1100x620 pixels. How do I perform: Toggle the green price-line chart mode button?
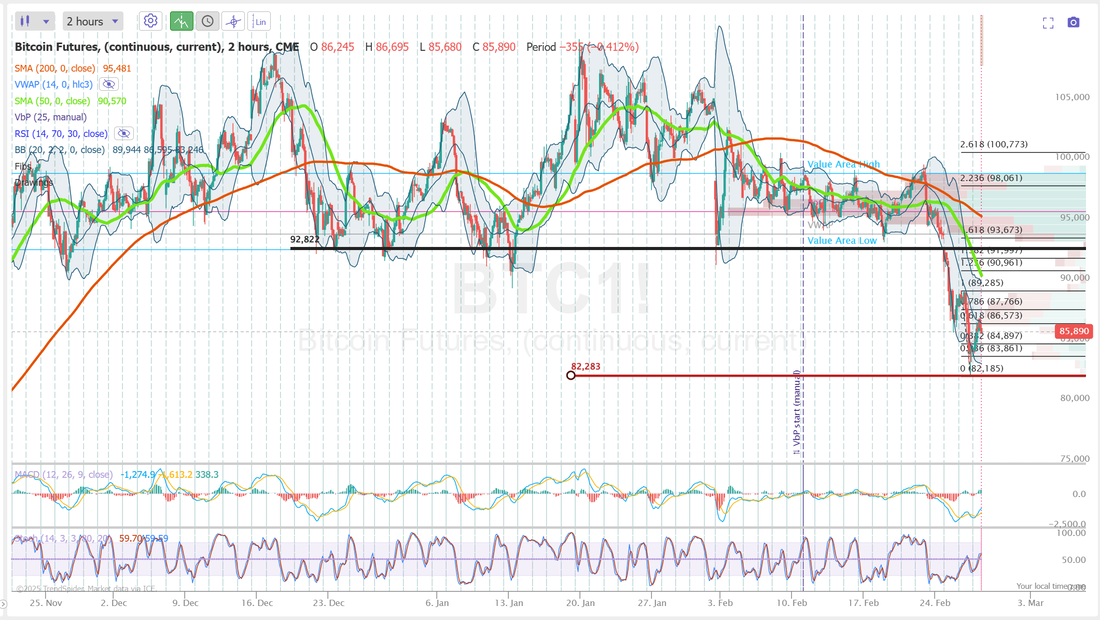[181, 21]
